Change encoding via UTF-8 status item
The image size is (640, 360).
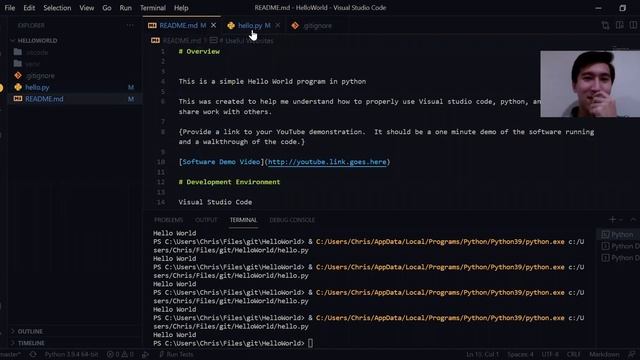tap(550, 354)
